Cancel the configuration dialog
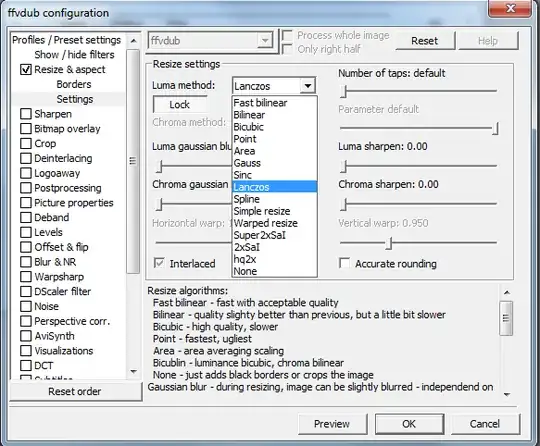Viewport: 540px width, 446px height. (x=485, y=424)
